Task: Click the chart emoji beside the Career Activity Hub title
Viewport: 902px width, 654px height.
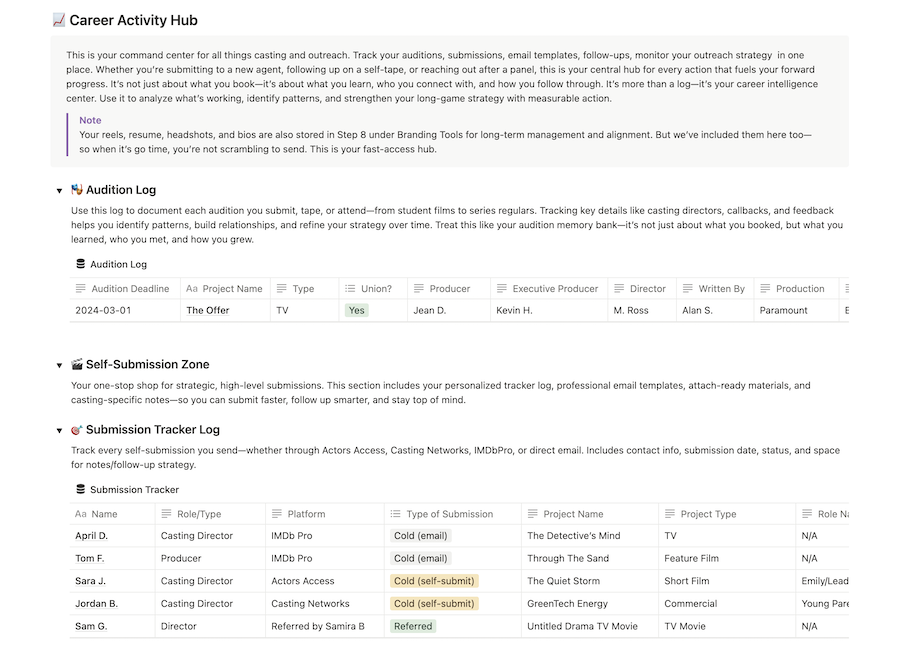Action: [59, 20]
